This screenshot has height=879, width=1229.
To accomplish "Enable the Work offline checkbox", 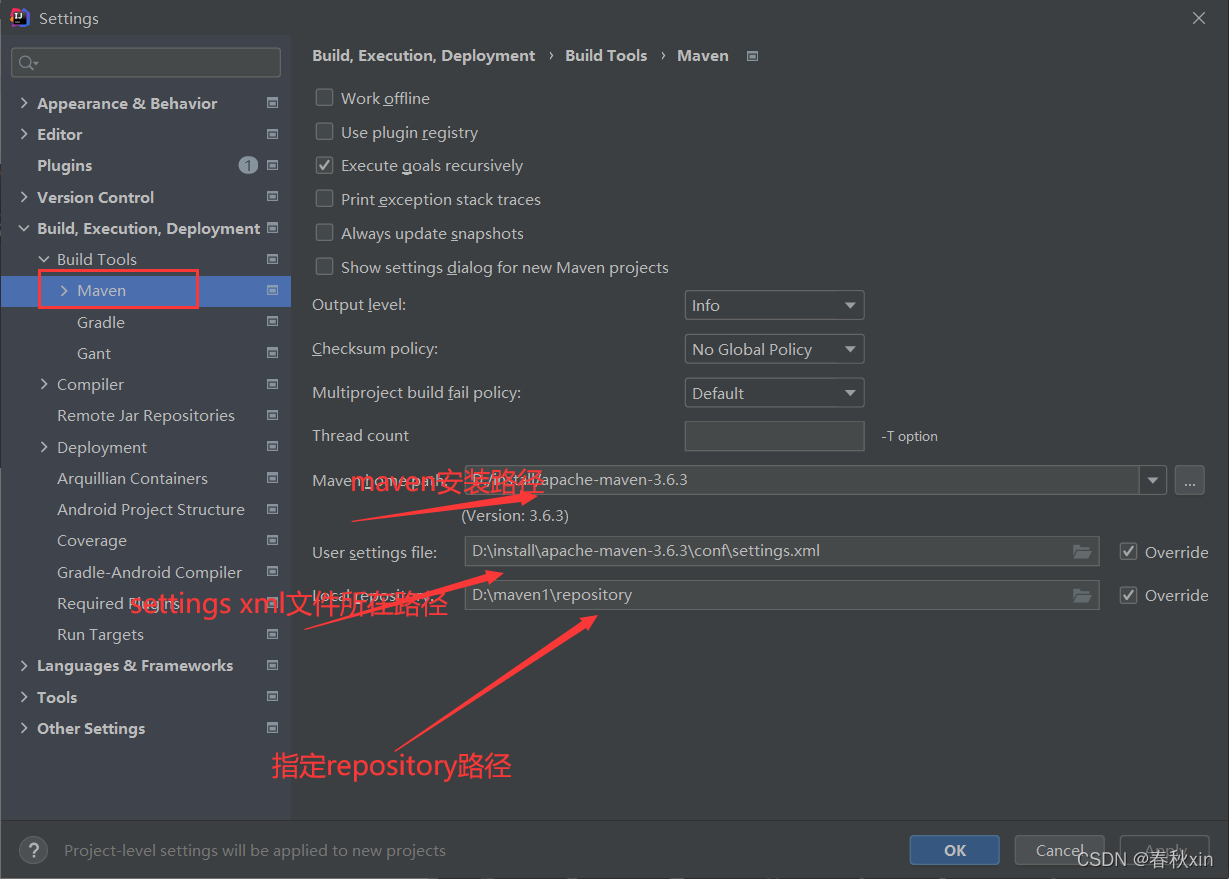I will [324, 98].
